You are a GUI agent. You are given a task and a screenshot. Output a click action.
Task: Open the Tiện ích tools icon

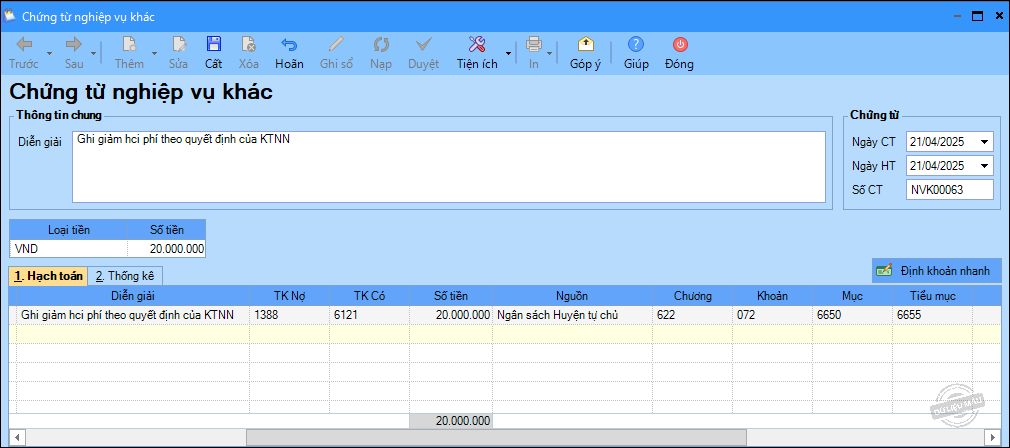[477, 44]
